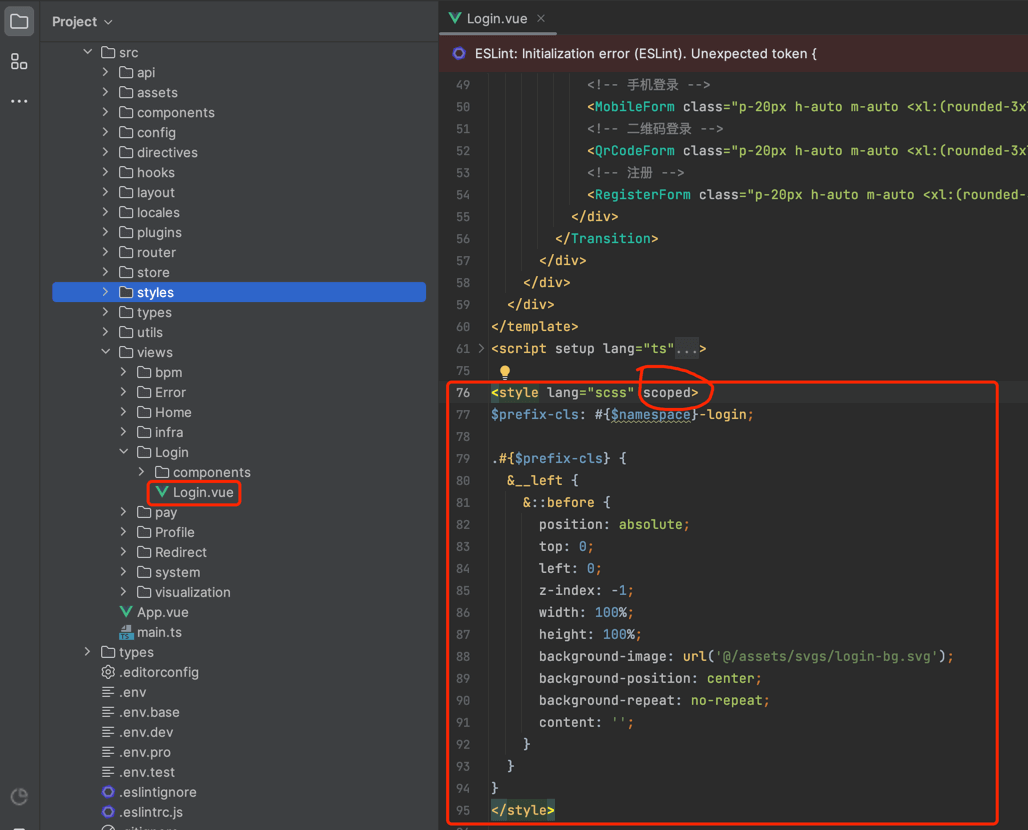Click the yellow lightbulb quick-fix icon
Image resolution: width=1028 pixels, height=830 pixels.
point(505,372)
